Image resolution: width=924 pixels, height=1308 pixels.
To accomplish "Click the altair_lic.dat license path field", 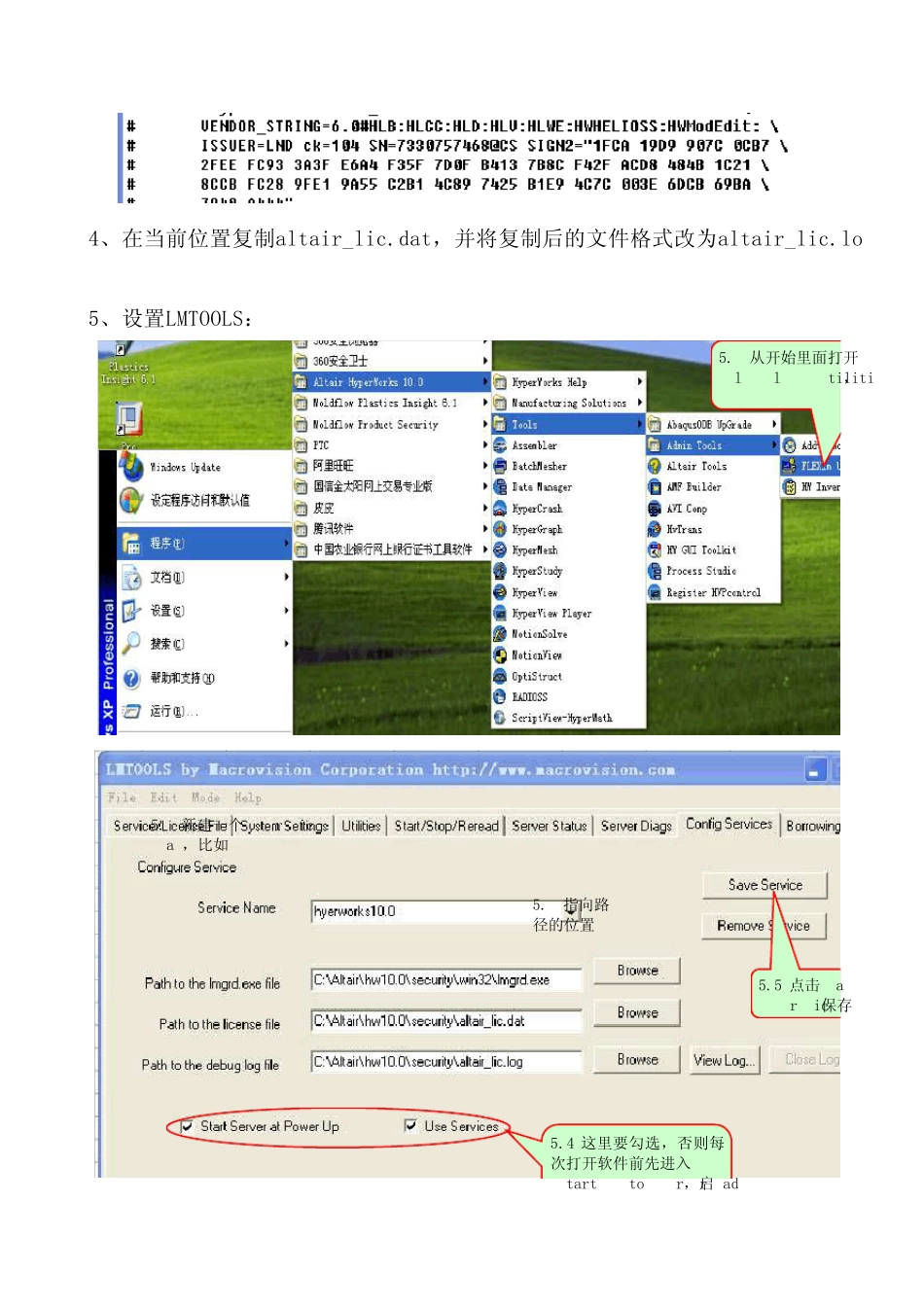I will click(446, 1020).
